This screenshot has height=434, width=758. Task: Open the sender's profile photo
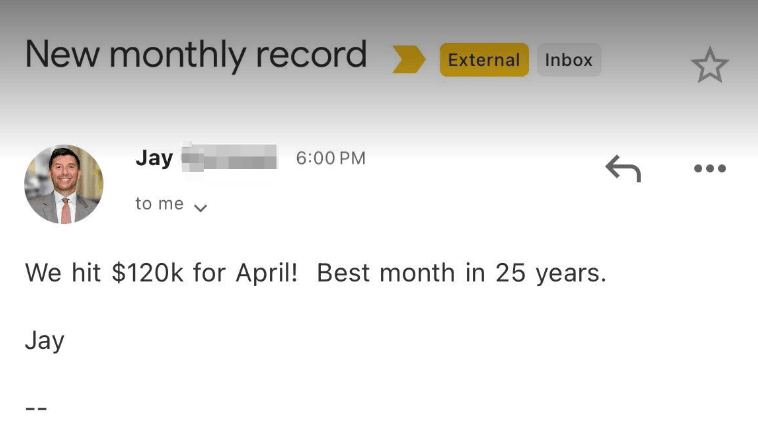(63, 184)
